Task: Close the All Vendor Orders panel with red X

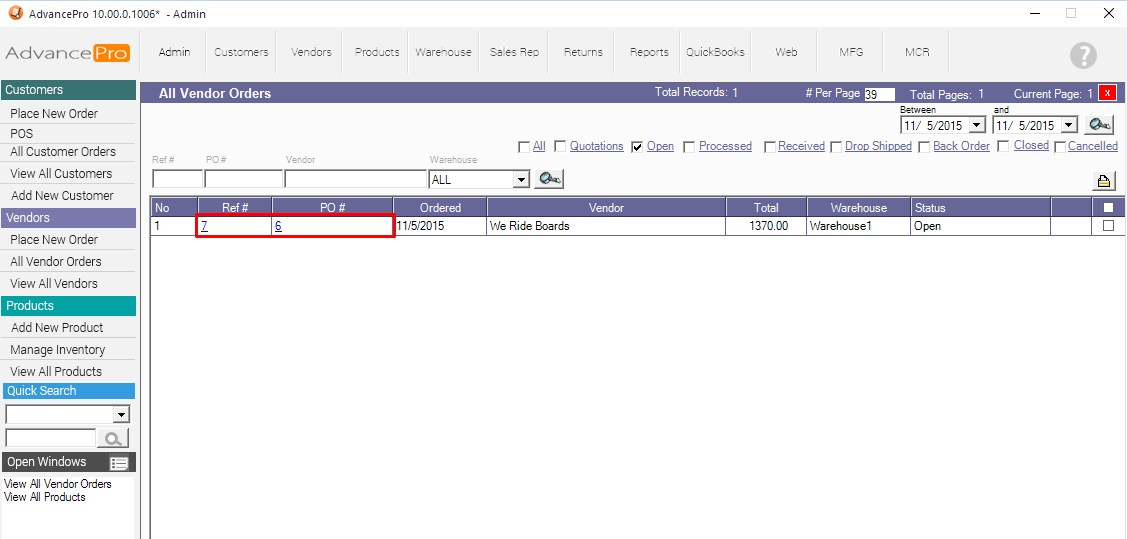Action: coord(1107,93)
